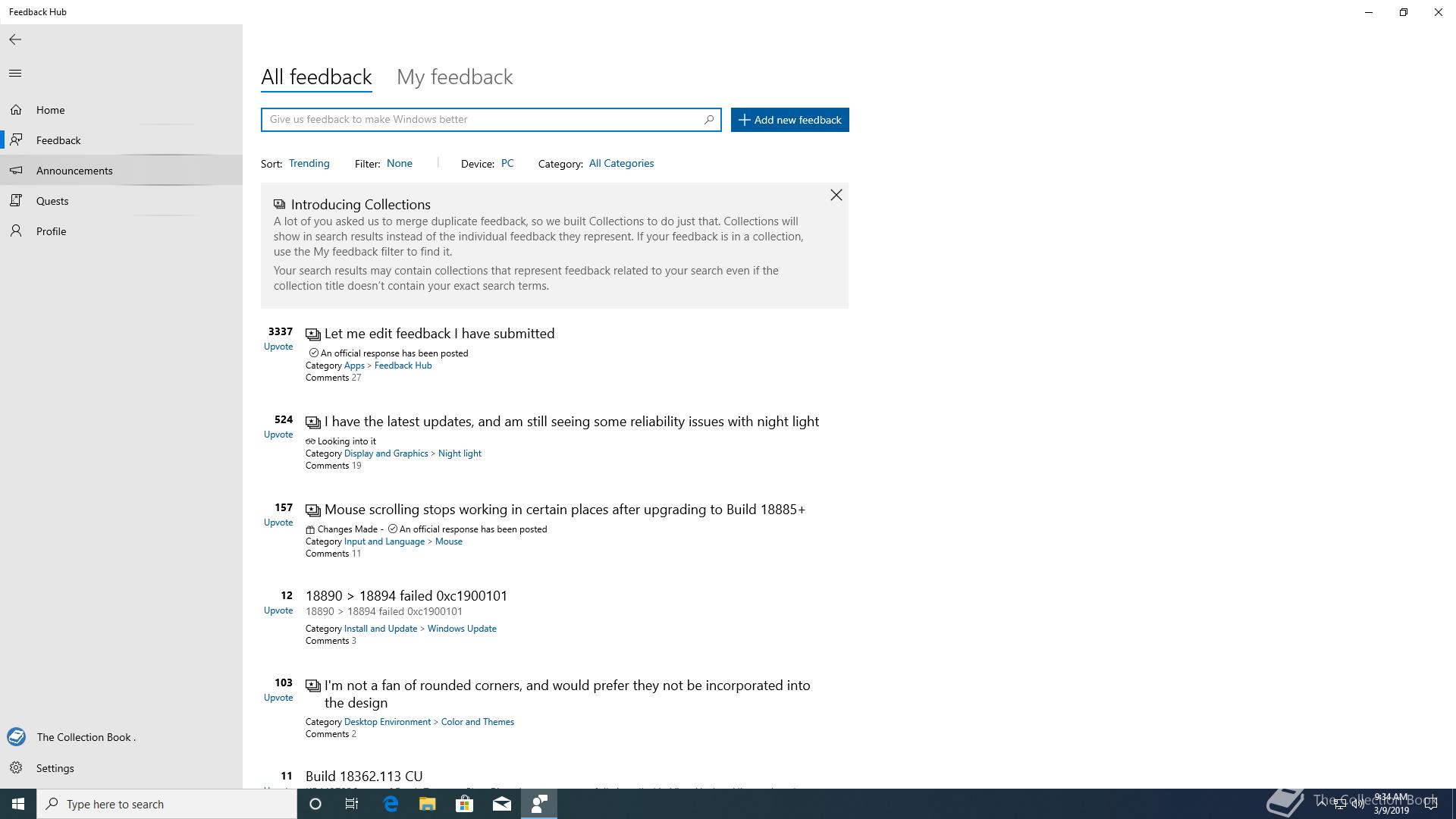The image size is (1456, 819).
Task: Open Windows Start menu
Action: 18,804
